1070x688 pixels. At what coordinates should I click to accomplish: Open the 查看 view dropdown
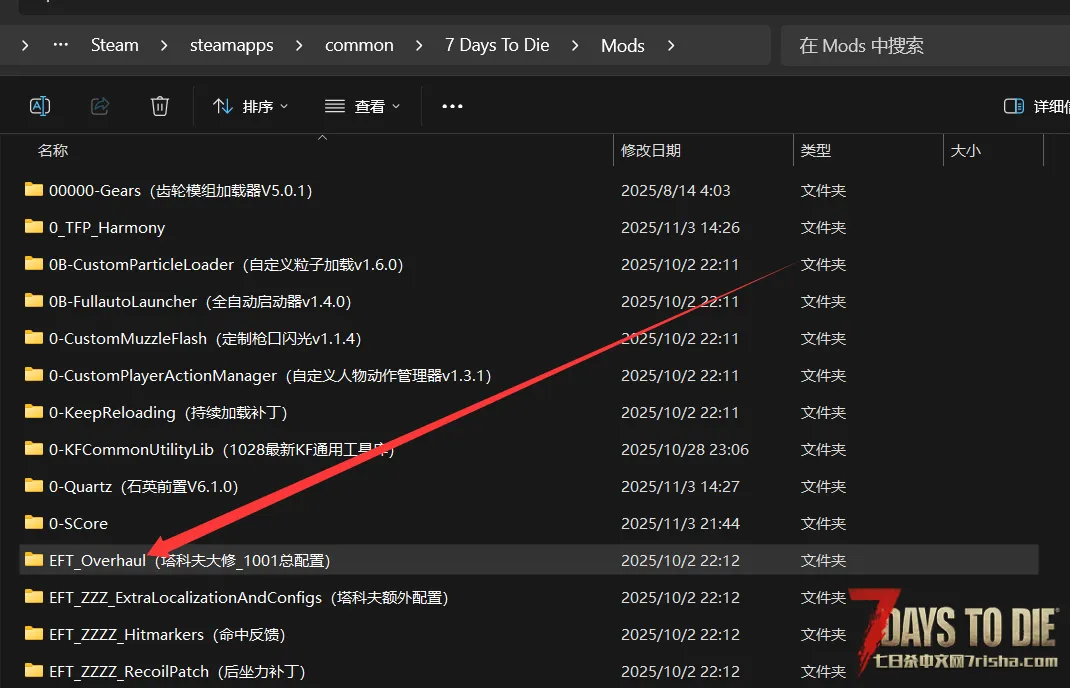pos(362,106)
